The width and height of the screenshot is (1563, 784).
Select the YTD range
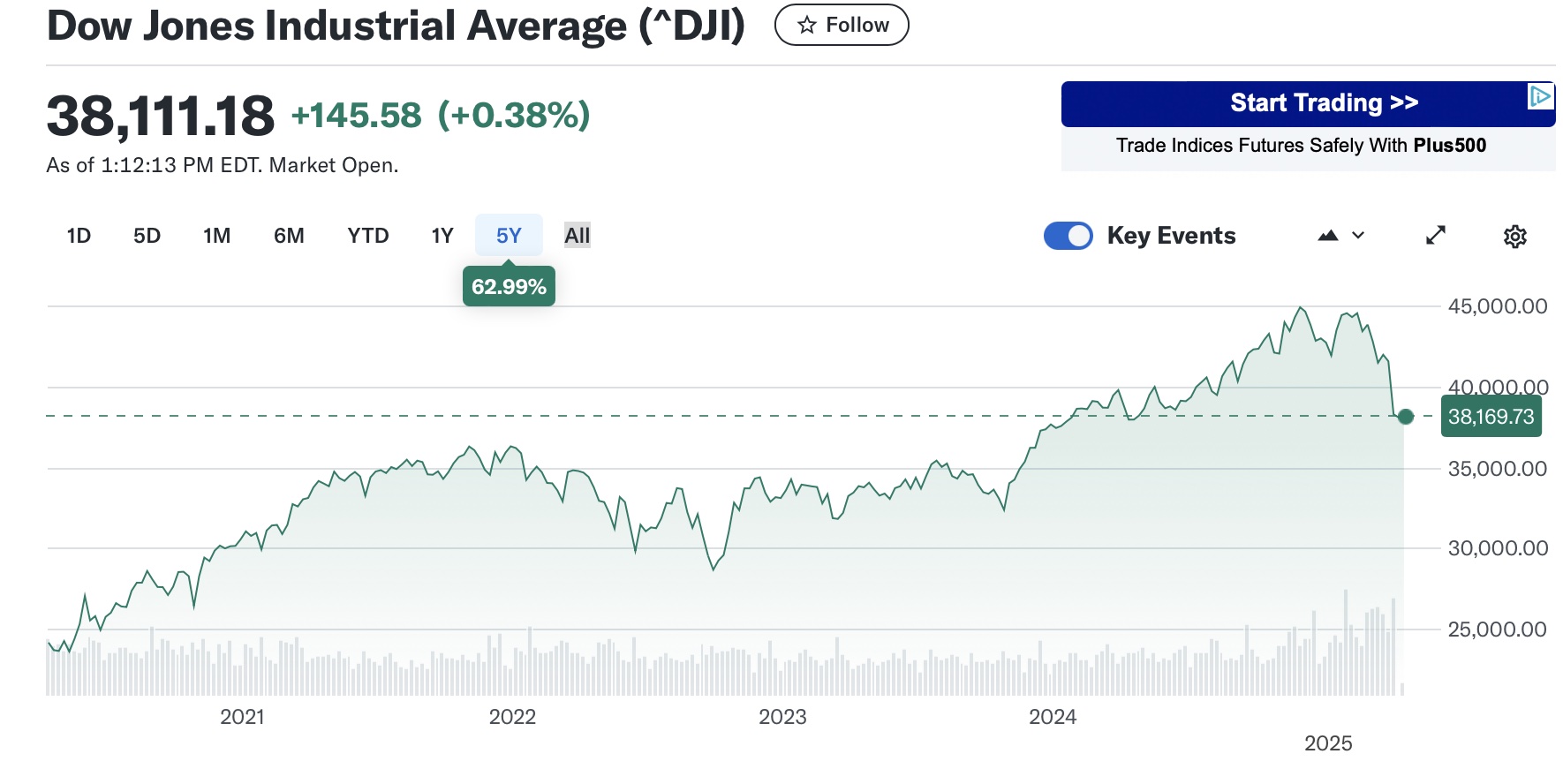coord(367,236)
